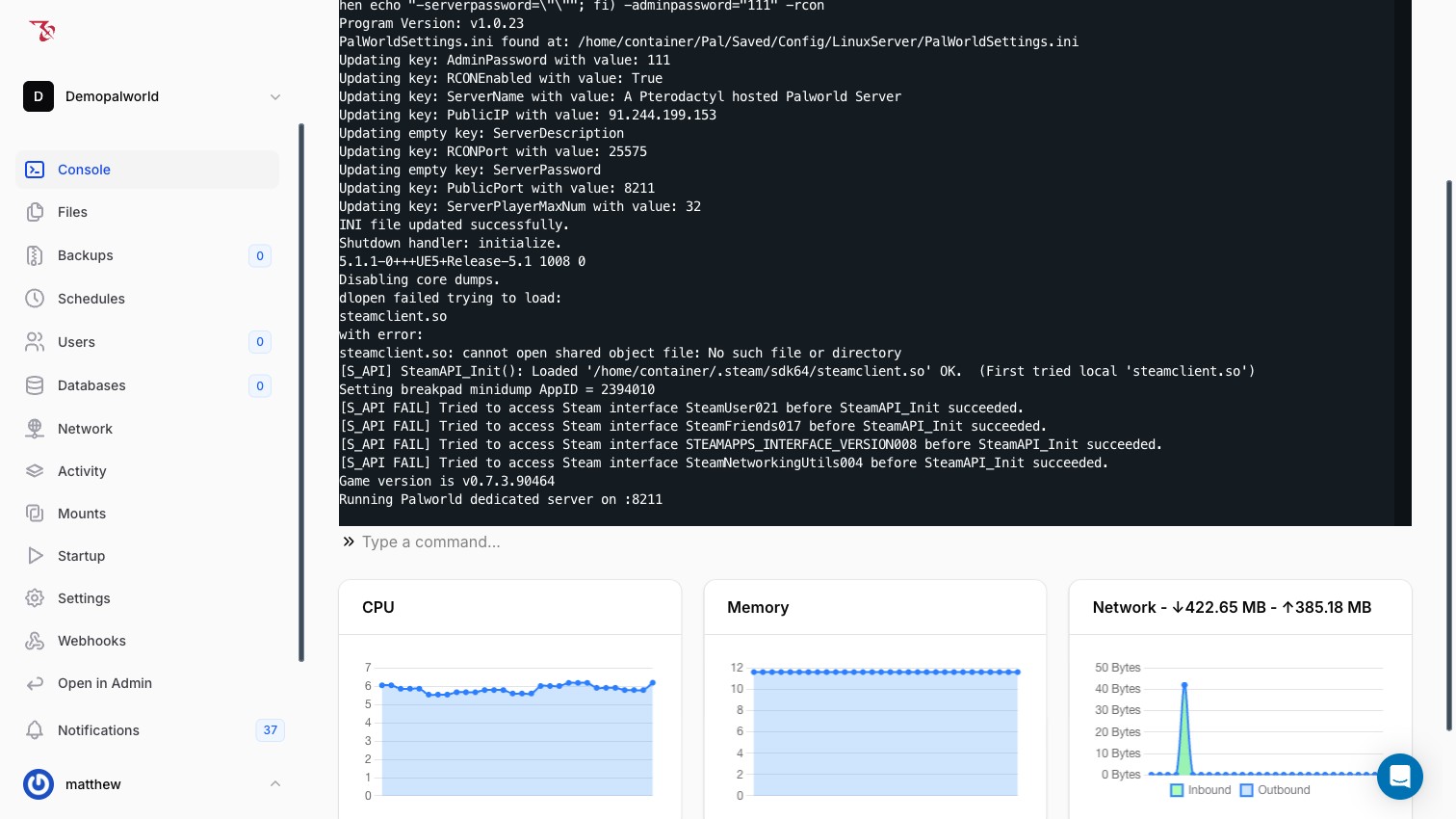
Task: Click console line 'Setting breakpad minidump AppID = 2394010'
Action: coord(497,389)
